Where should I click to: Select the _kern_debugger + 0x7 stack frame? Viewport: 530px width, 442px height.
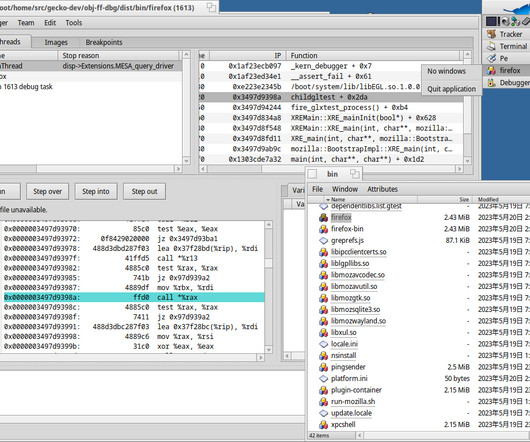point(331,66)
